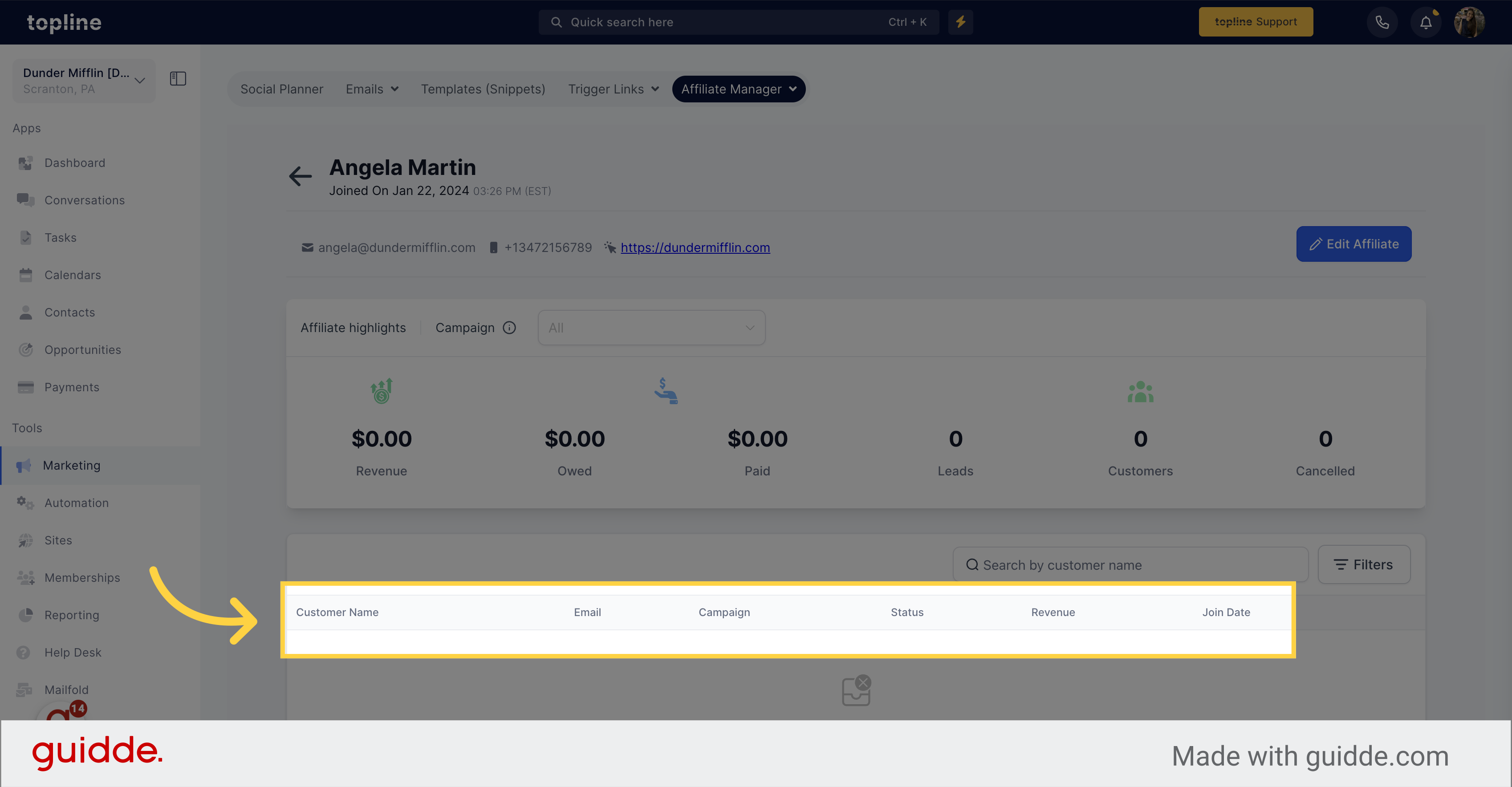Click the Customers group icon
This screenshot has height=787, width=1512.
pos(1140,392)
